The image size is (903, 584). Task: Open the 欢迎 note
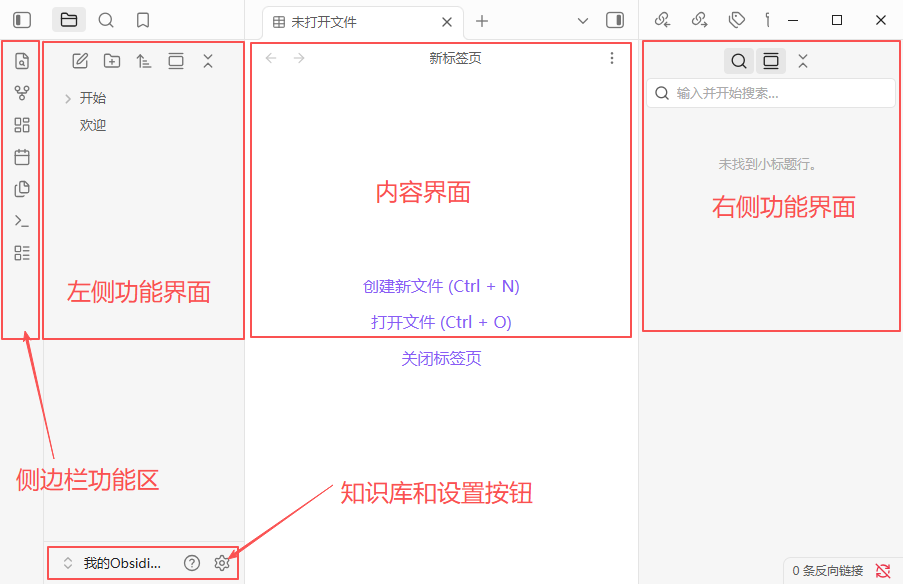coord(93,125)
